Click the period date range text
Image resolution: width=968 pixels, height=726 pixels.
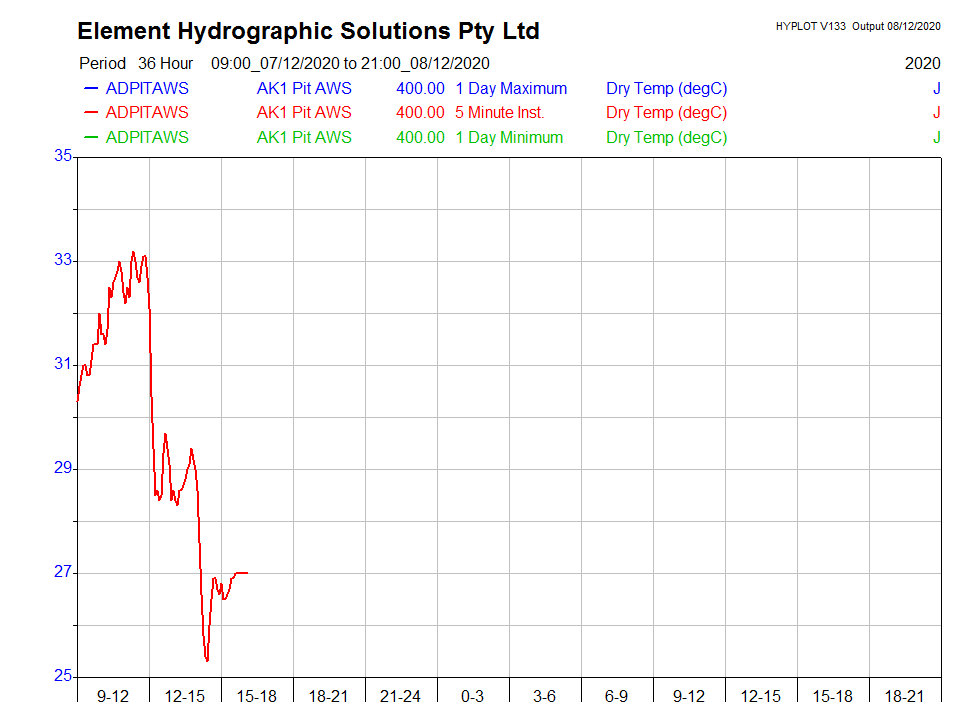coord(350,63)
